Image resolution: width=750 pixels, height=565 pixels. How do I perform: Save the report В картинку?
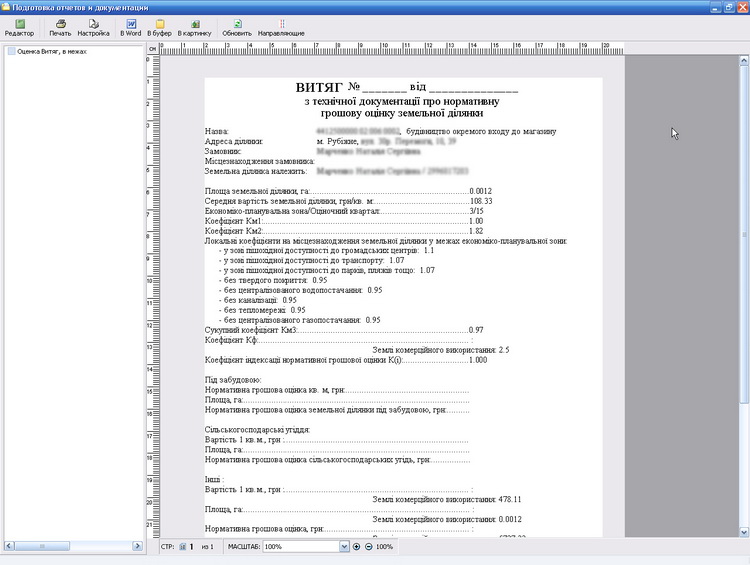coord(194,28)
